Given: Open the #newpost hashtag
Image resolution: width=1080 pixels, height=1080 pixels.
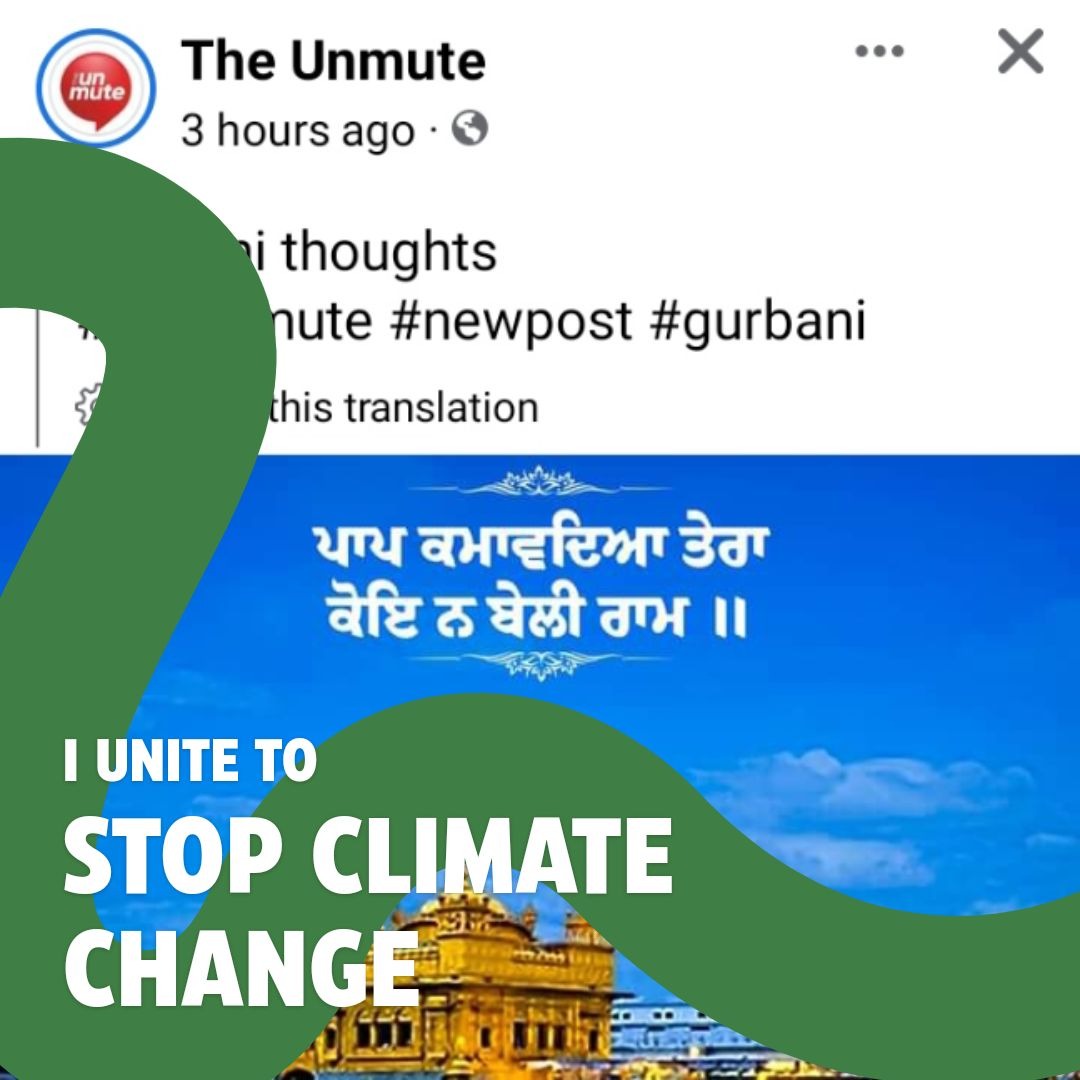Looking at the screenshot, I should (510, 322).
